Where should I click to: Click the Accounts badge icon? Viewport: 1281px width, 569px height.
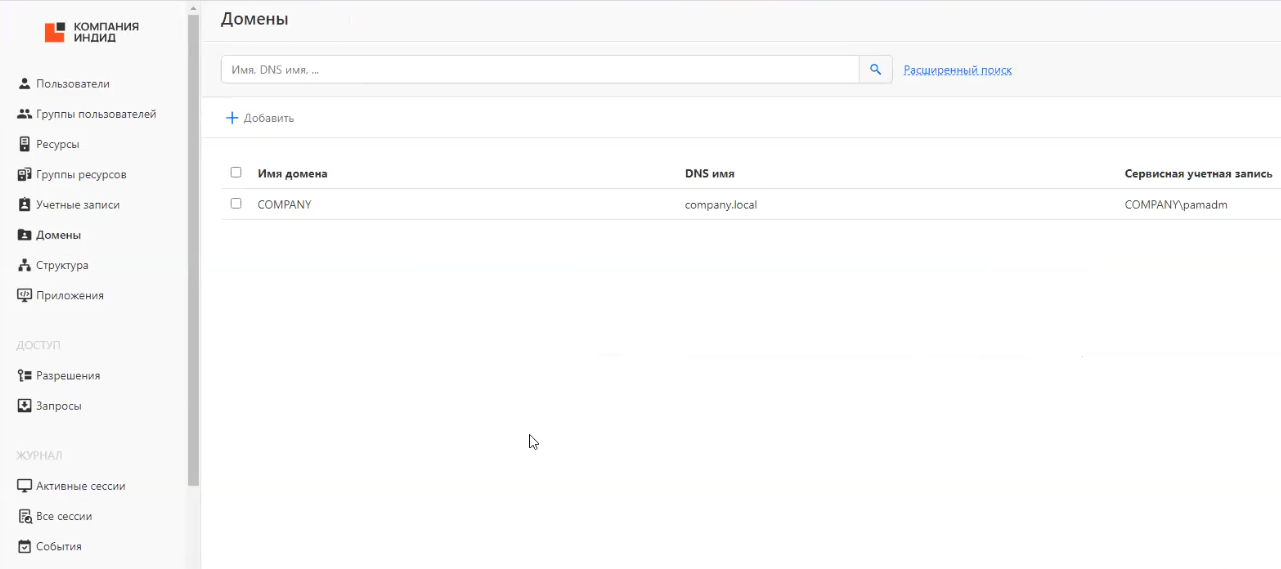[25, 205]
